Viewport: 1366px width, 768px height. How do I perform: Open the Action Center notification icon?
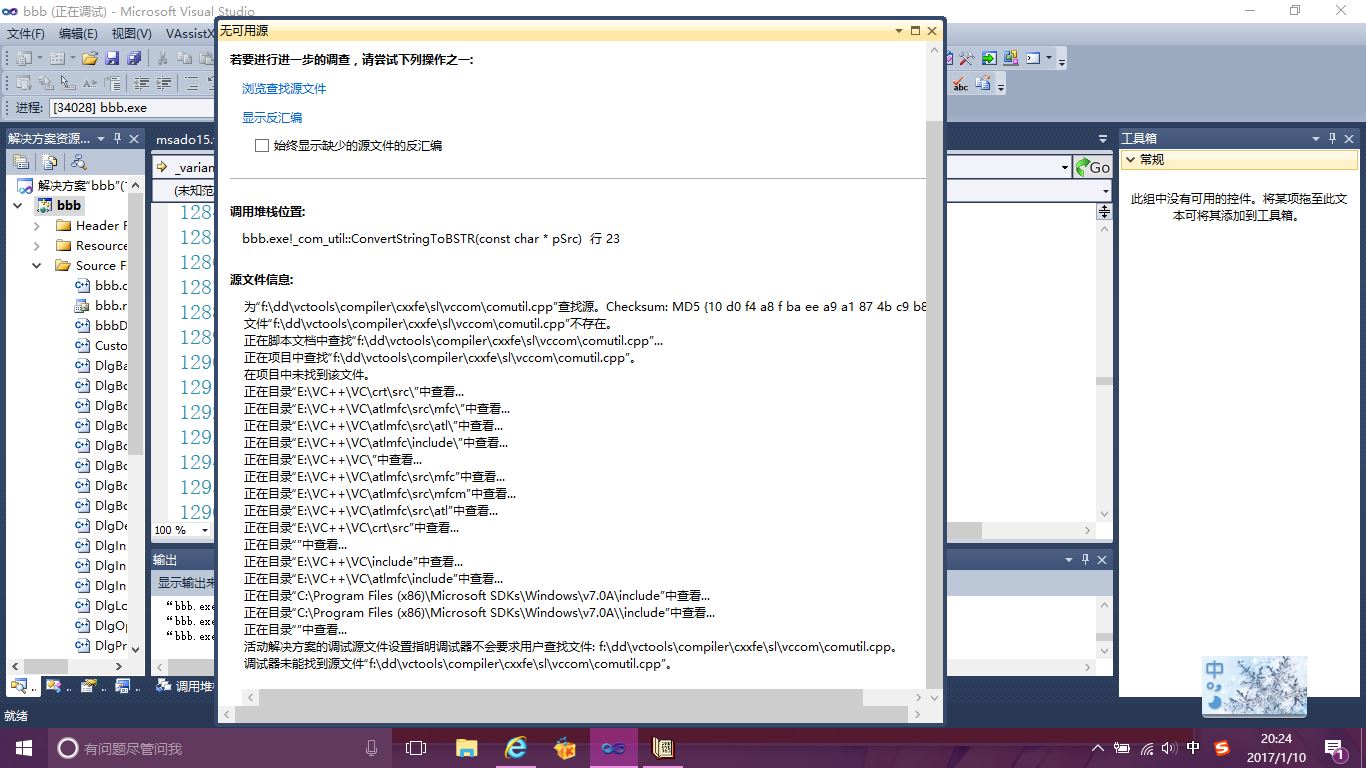pos(1334,748)
